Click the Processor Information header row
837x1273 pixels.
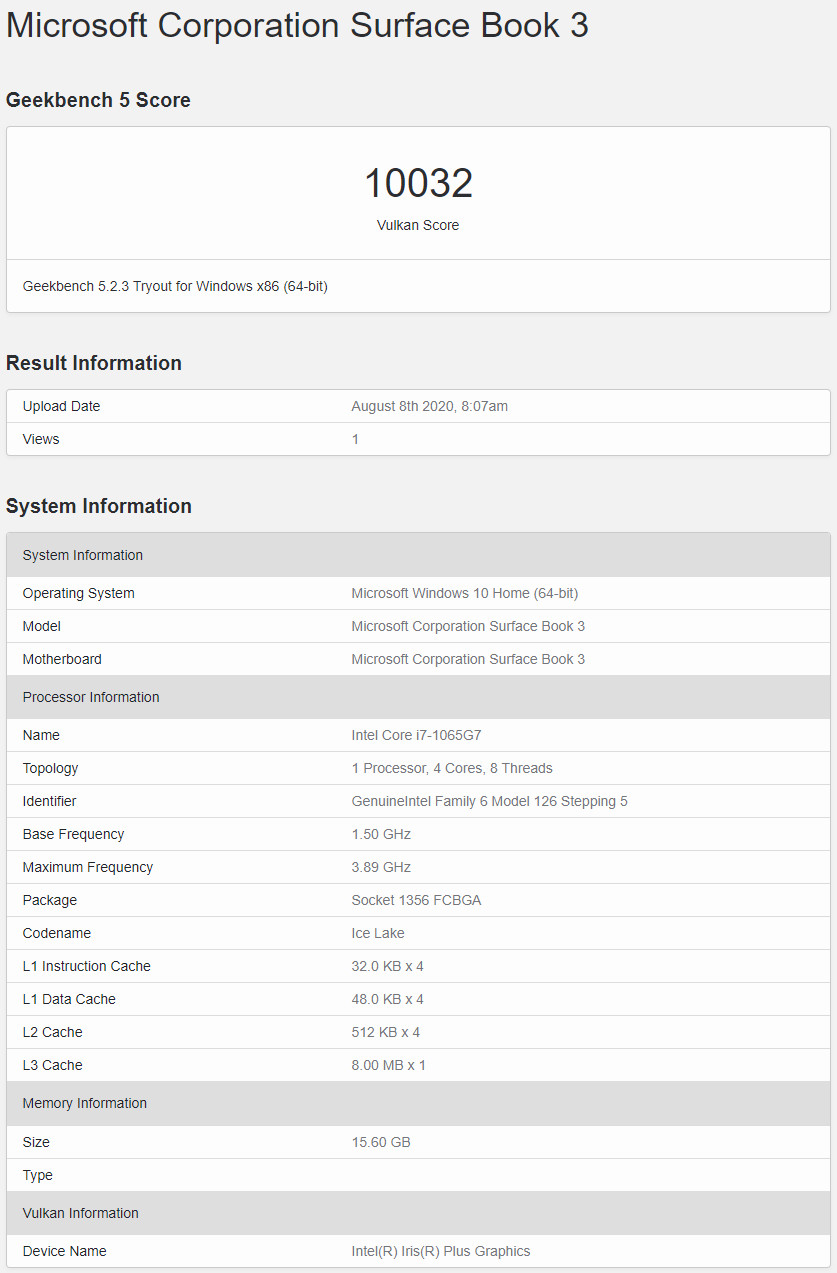(x=418, y=697)
